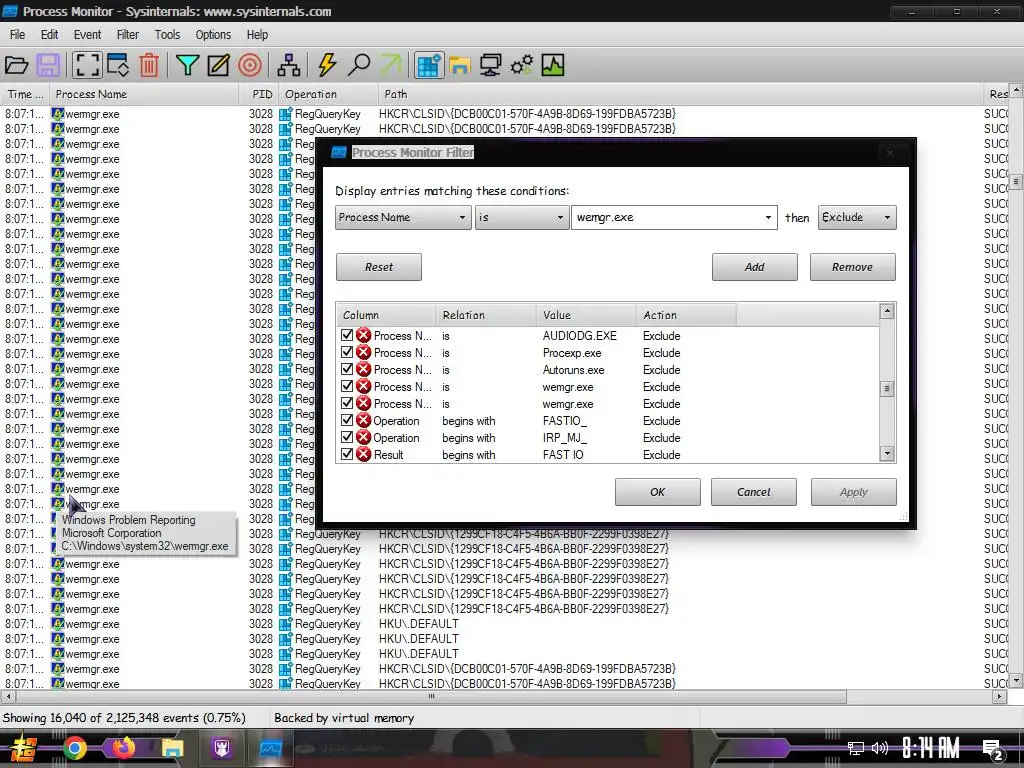The image size is (1024, 768).
Task: Click the purple shield taskbar app icon
Action: click(x=221, y=748)
